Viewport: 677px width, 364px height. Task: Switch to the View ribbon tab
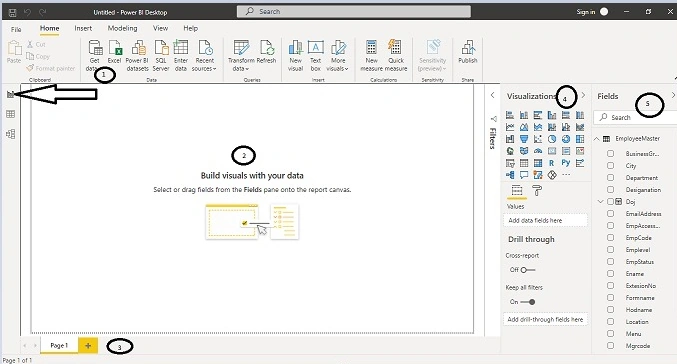tap(160, 28)
